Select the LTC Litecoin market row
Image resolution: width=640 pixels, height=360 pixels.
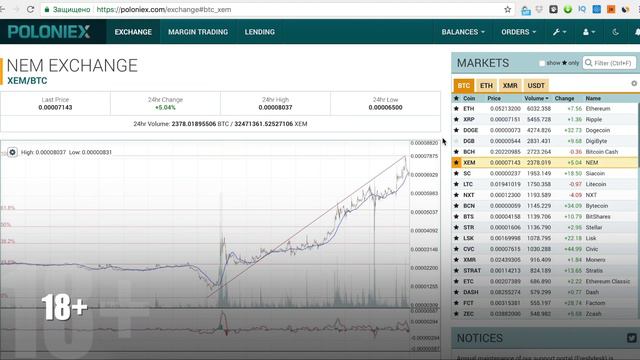pos(545,184)
